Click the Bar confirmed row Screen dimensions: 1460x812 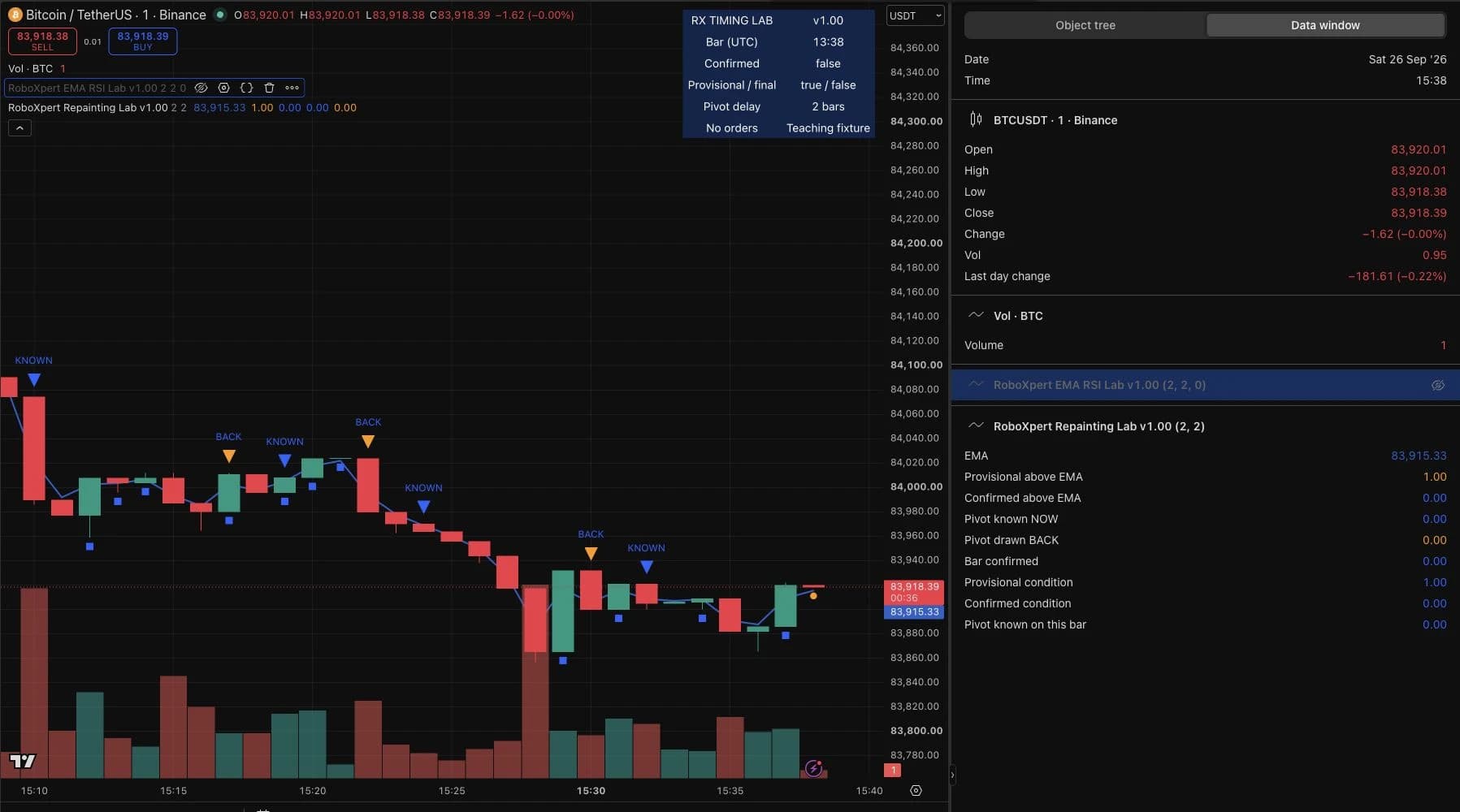pyautogui.click(x=1205, y=561)
